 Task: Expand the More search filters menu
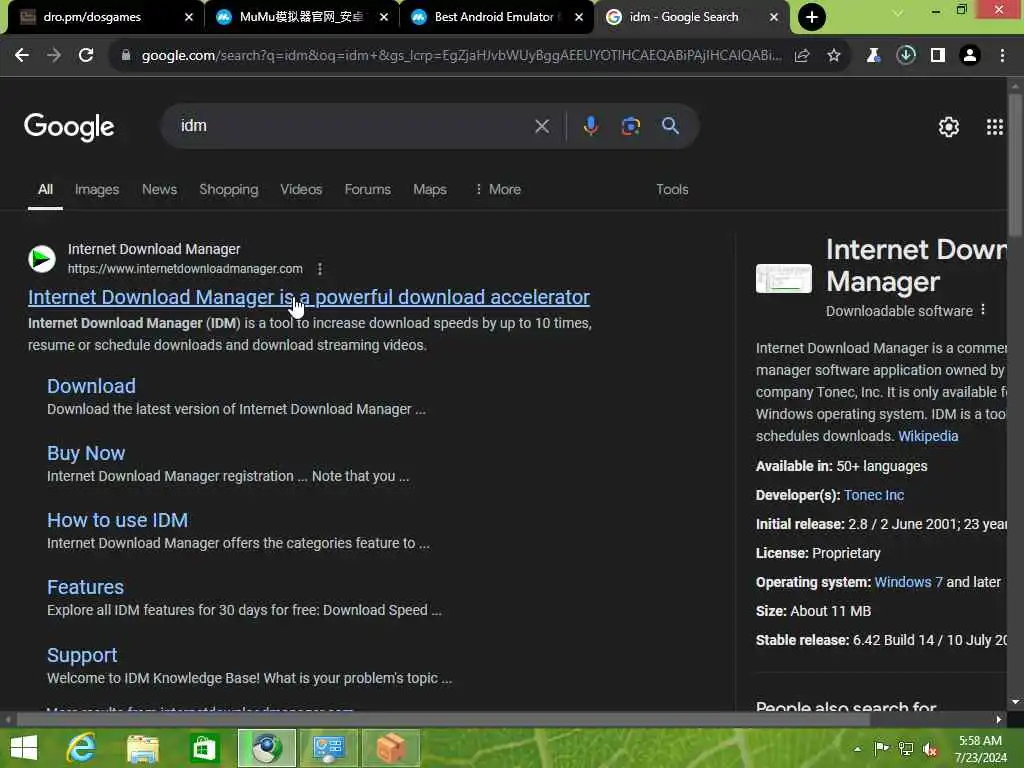[x=498, y=189]
